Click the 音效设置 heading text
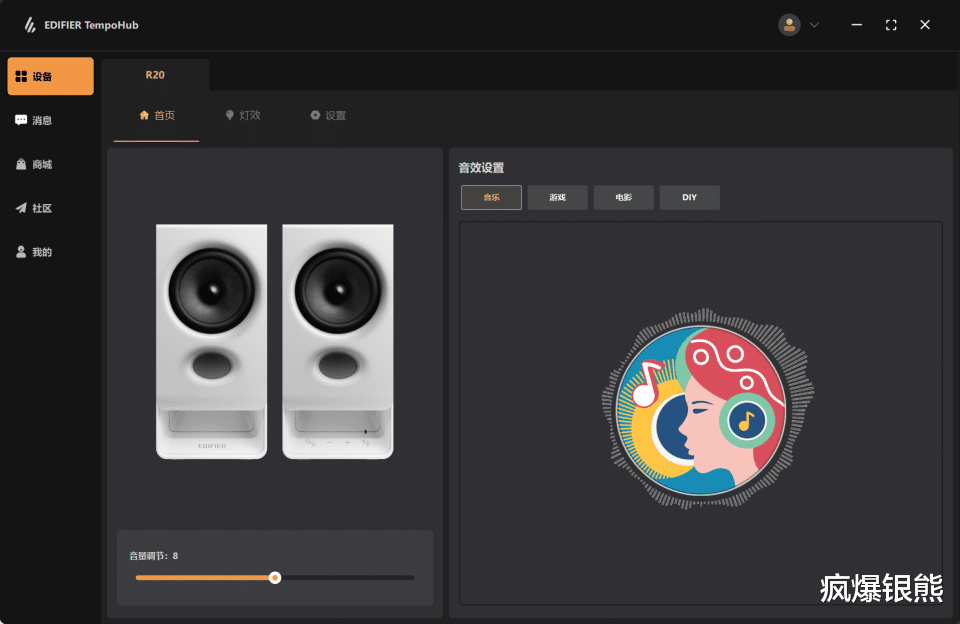 pos(481,168)
